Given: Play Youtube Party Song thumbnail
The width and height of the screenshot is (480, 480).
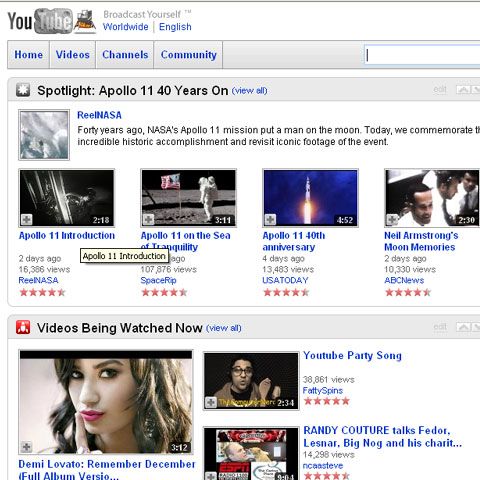Looking at the screenshot, I should 251,381.
